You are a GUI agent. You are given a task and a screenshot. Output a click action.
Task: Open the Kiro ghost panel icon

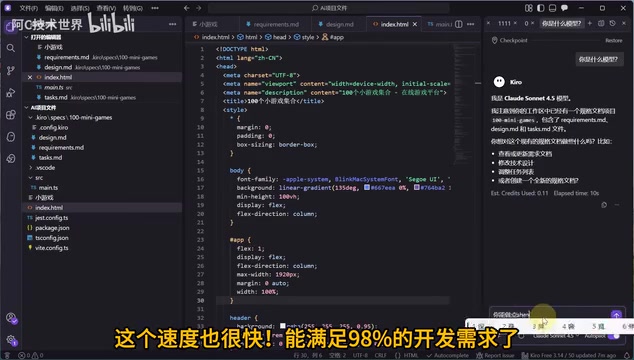[x=11, y=137]
